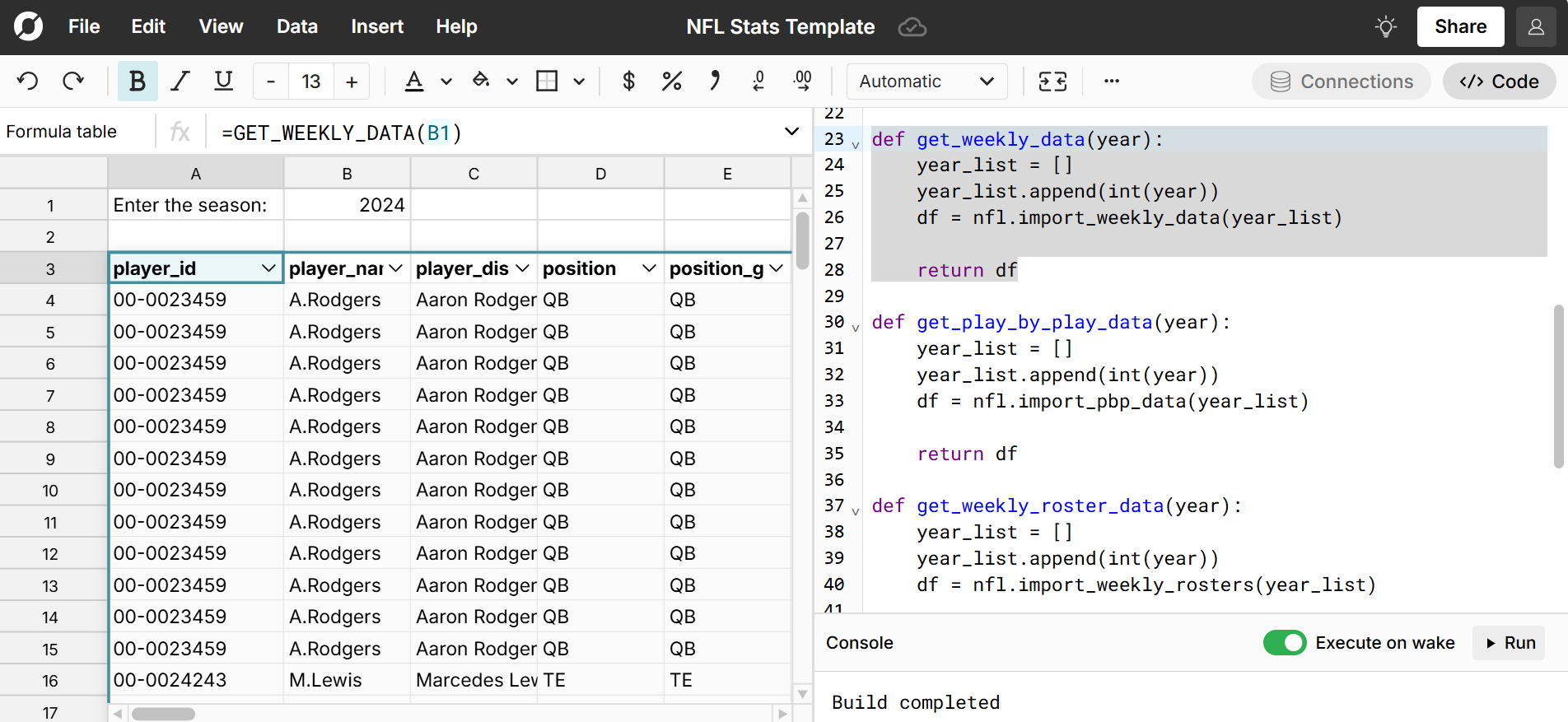The height and width of the screenshot is (722, 1568).
Task: Open the three-dot more options menu
Action: coord(1111,81)
